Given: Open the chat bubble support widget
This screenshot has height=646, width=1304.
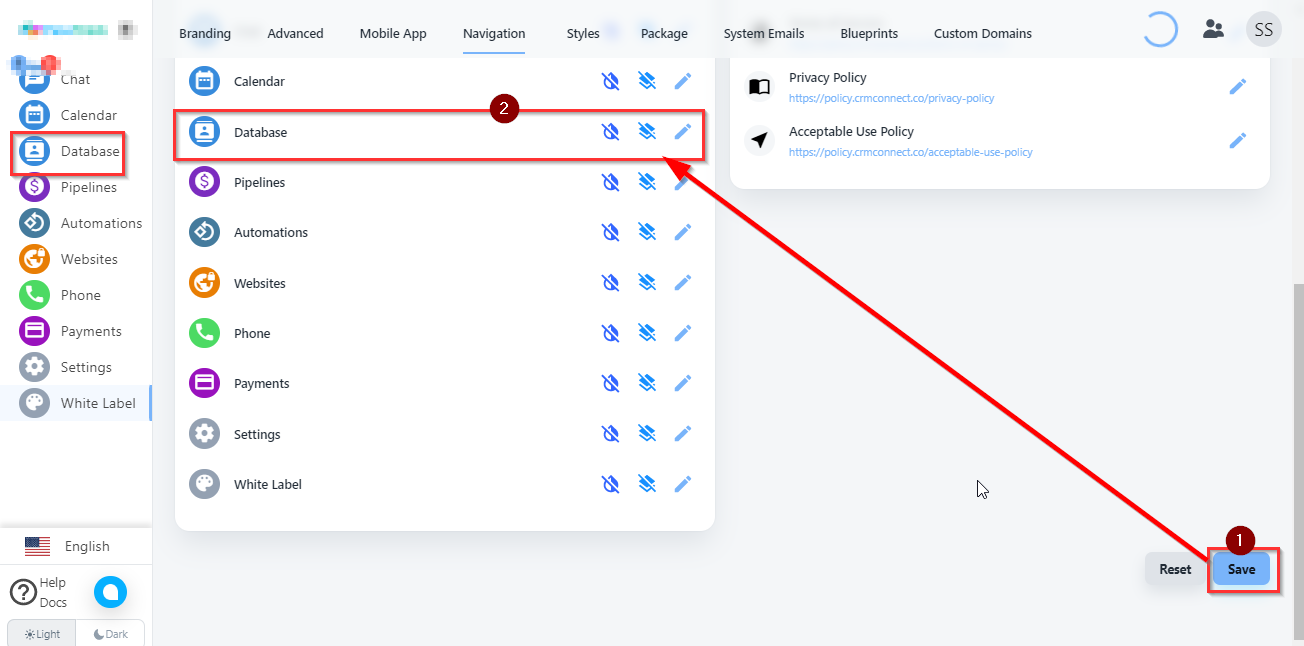Looking at the screenshot, I should pyautogui.click(x=110, y=592).
